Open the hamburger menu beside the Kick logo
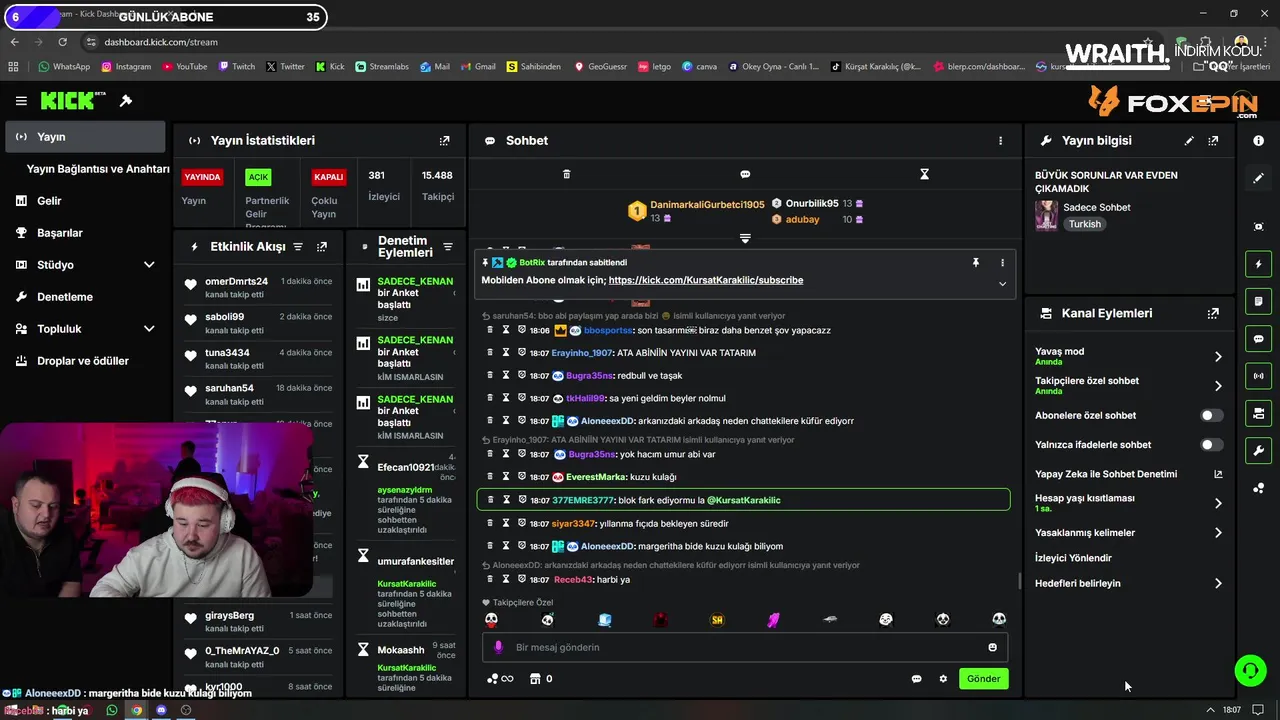 click(21, 101)
